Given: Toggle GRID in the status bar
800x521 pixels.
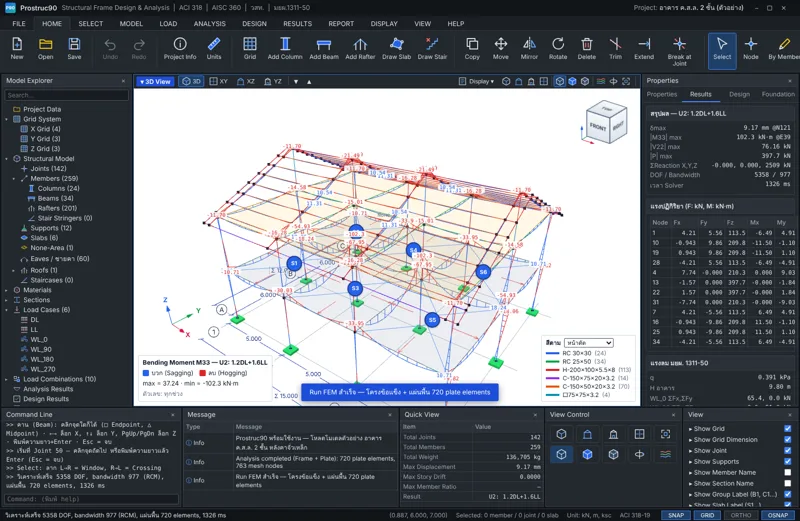Looking at the screenshot, I should click(707, 515).
